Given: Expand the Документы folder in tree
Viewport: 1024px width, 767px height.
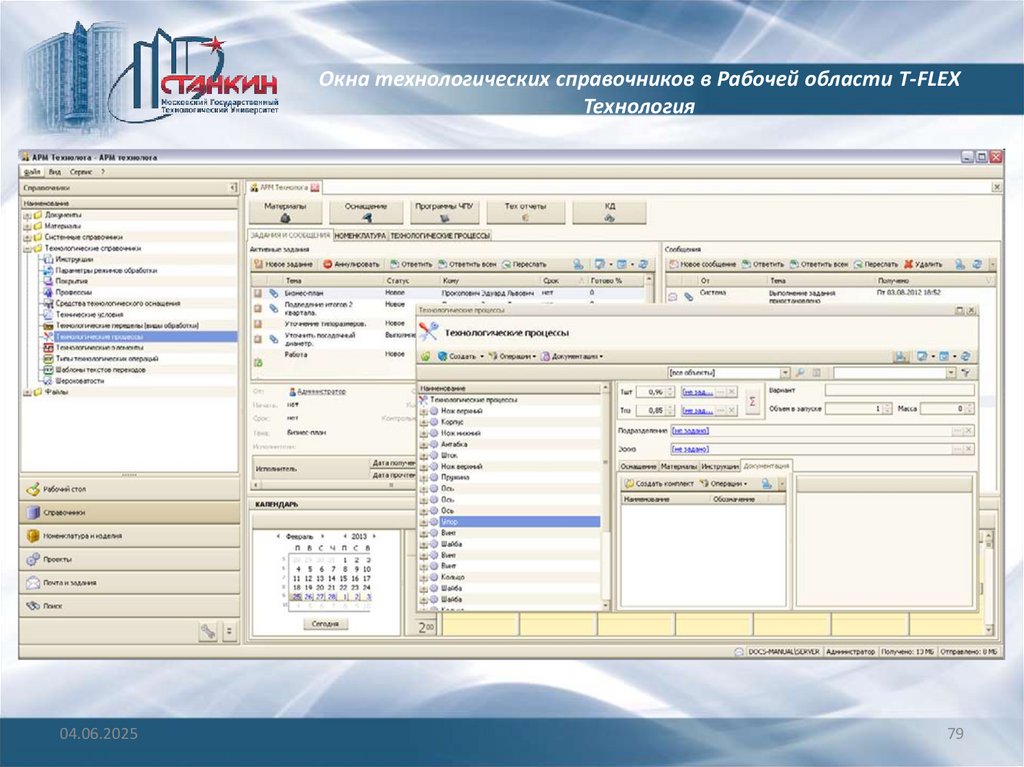Looking at the screenshot, I should pos(27,215).
